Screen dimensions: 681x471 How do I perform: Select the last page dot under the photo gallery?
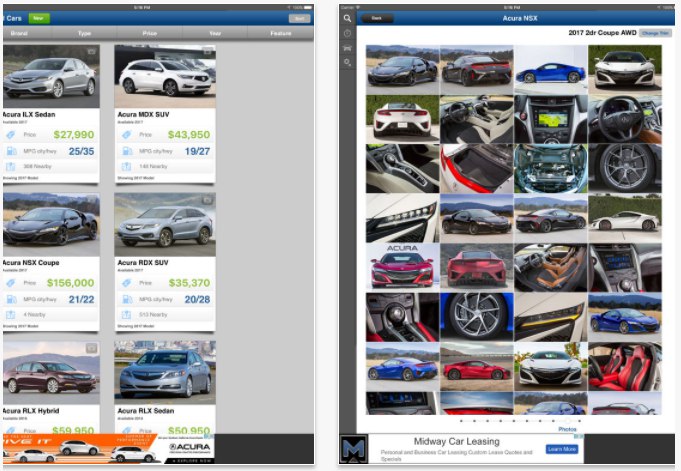coord(579,421)
